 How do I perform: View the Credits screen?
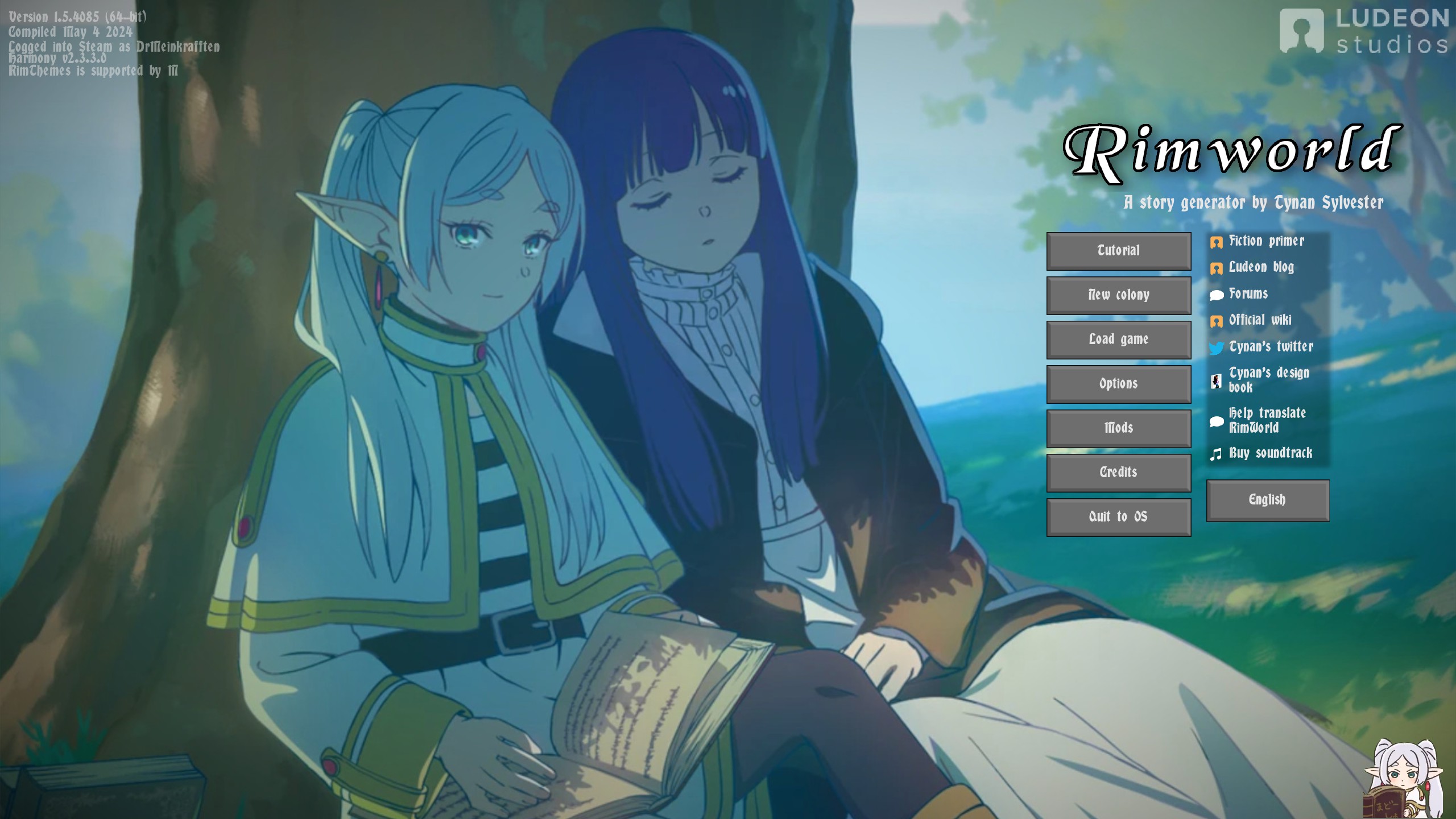coord(1118,473)
